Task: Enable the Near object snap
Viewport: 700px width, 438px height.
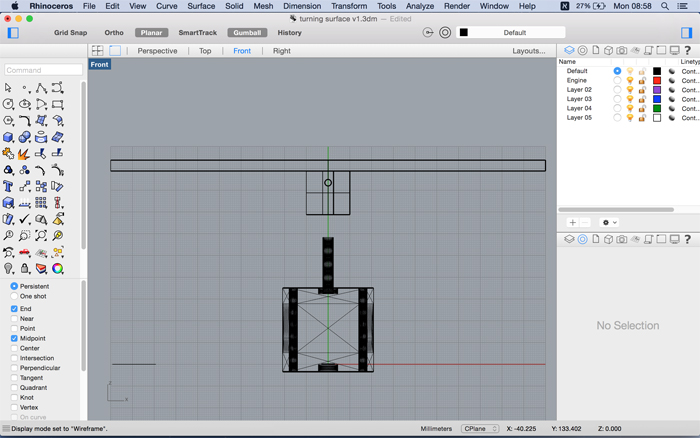Action: click(x=14, y=318)
